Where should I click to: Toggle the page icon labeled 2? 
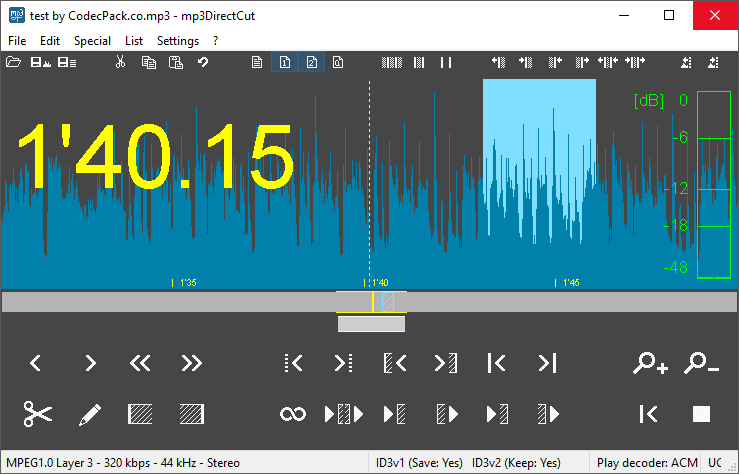312,62
